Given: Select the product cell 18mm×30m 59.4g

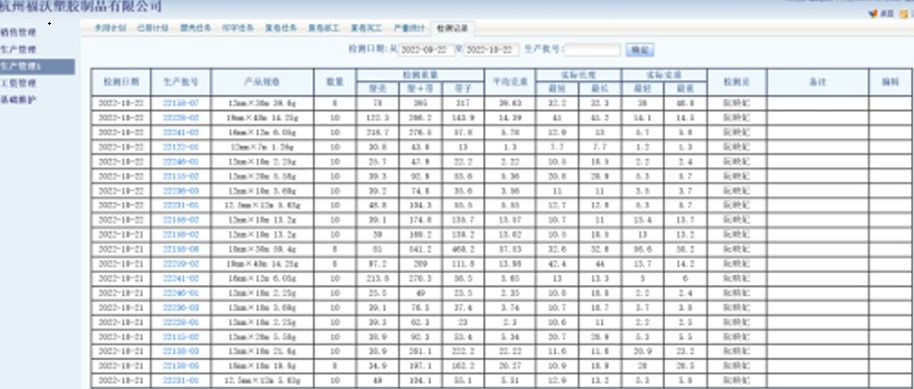Looking at the screenshot, I should [x=262, y=249].
